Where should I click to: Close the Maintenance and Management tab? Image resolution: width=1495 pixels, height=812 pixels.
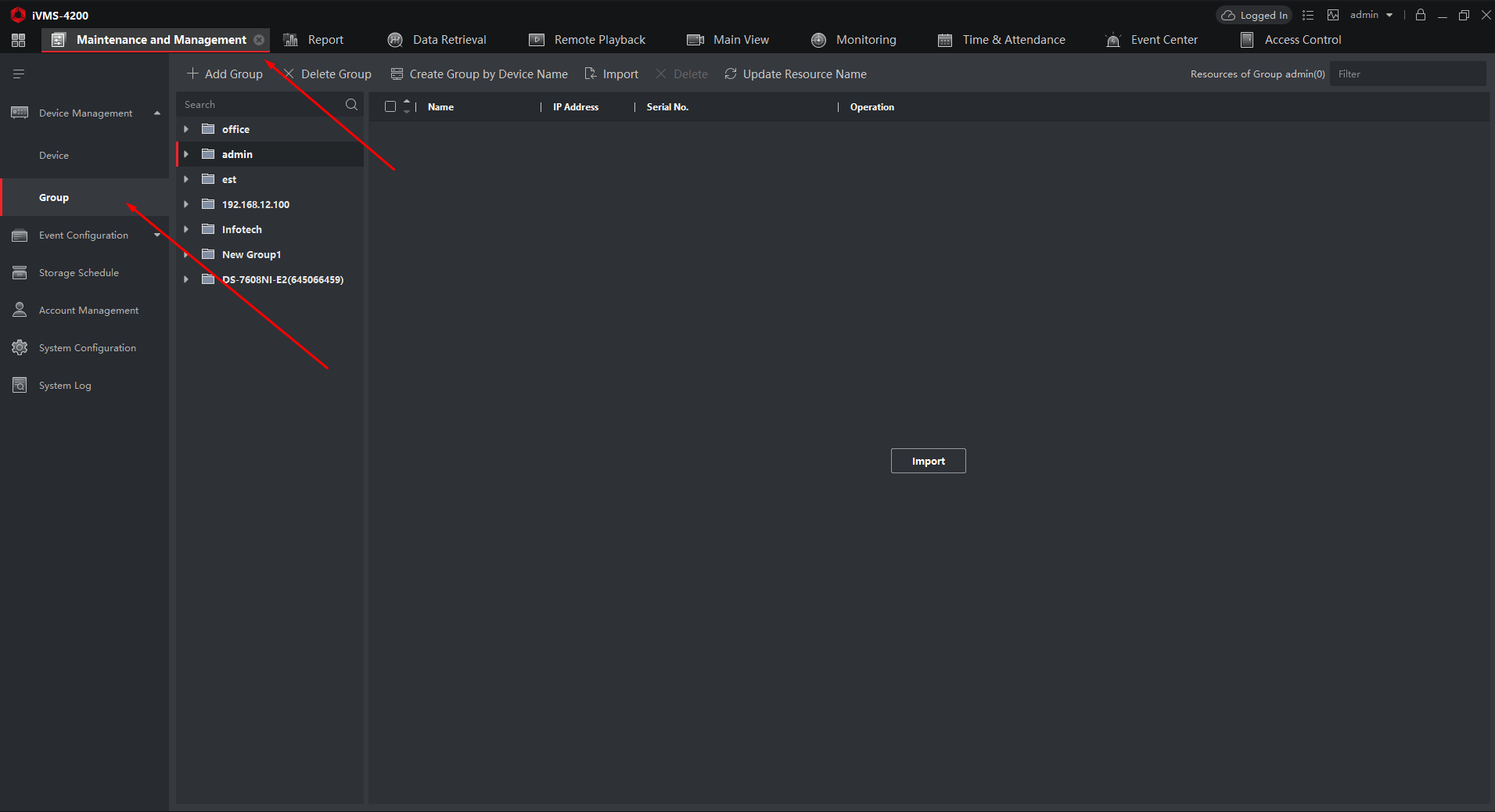[259, 40]
